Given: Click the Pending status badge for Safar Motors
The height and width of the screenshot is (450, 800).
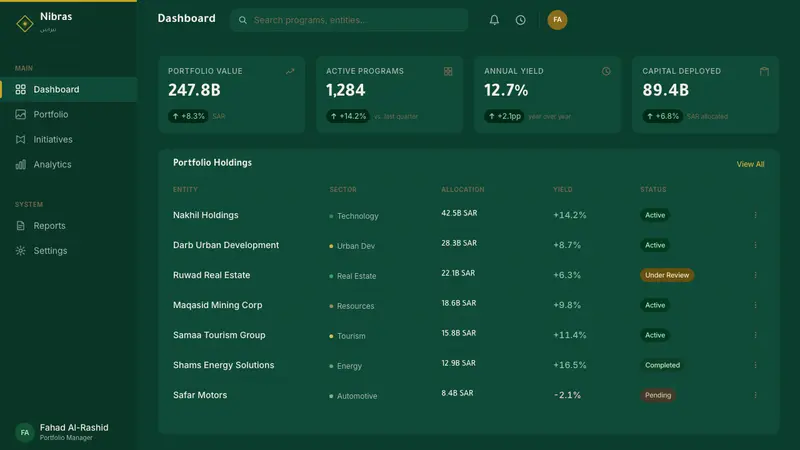Looking at the screenshot, I should click(x=658, y=395).
